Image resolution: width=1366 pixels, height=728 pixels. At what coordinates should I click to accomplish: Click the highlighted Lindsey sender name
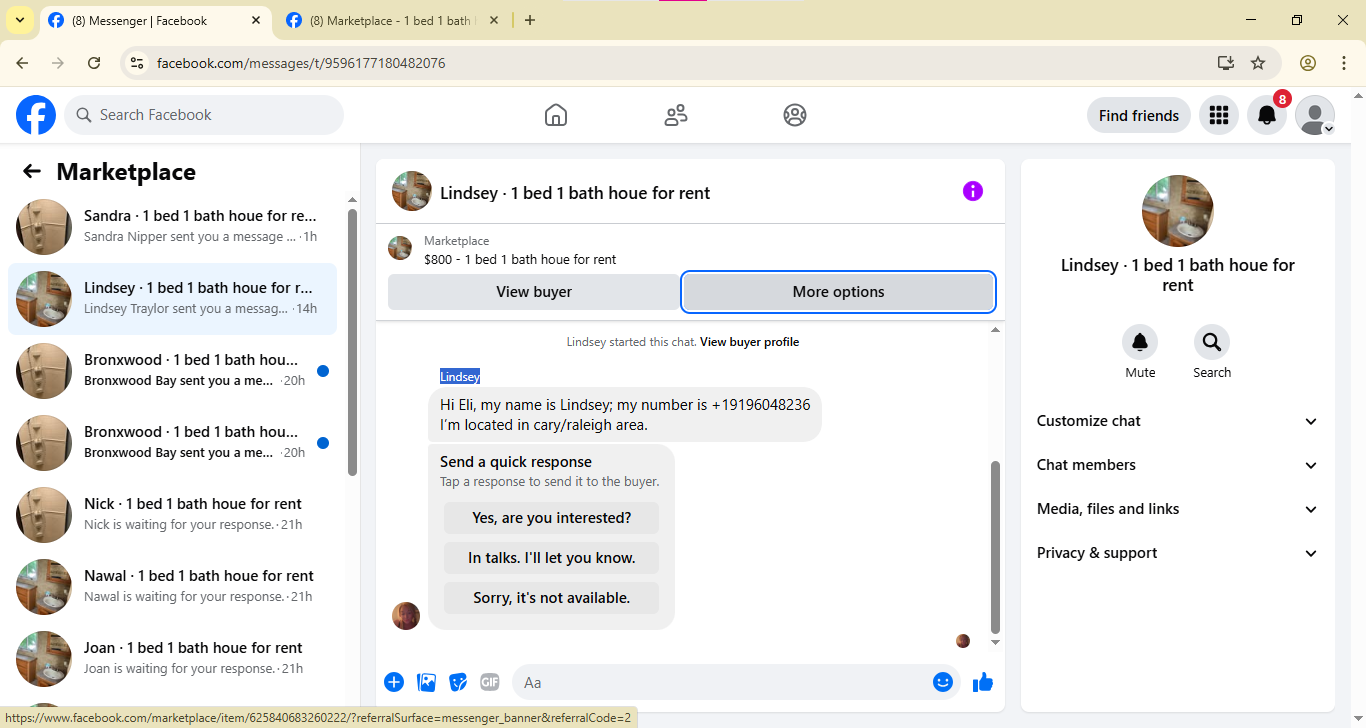click(x=460, y=377)
